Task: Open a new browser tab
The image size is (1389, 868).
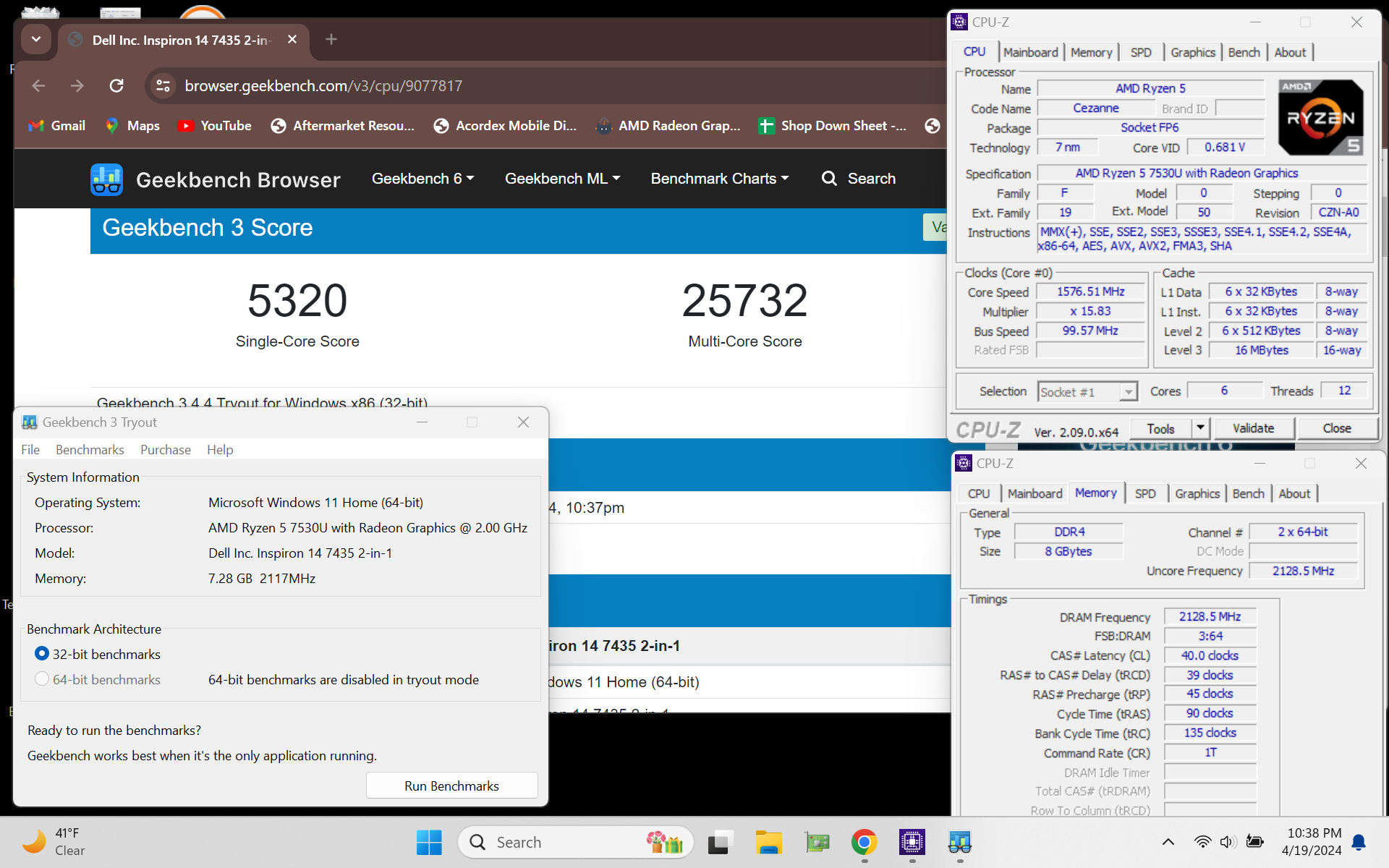Action: click(331, 40)
